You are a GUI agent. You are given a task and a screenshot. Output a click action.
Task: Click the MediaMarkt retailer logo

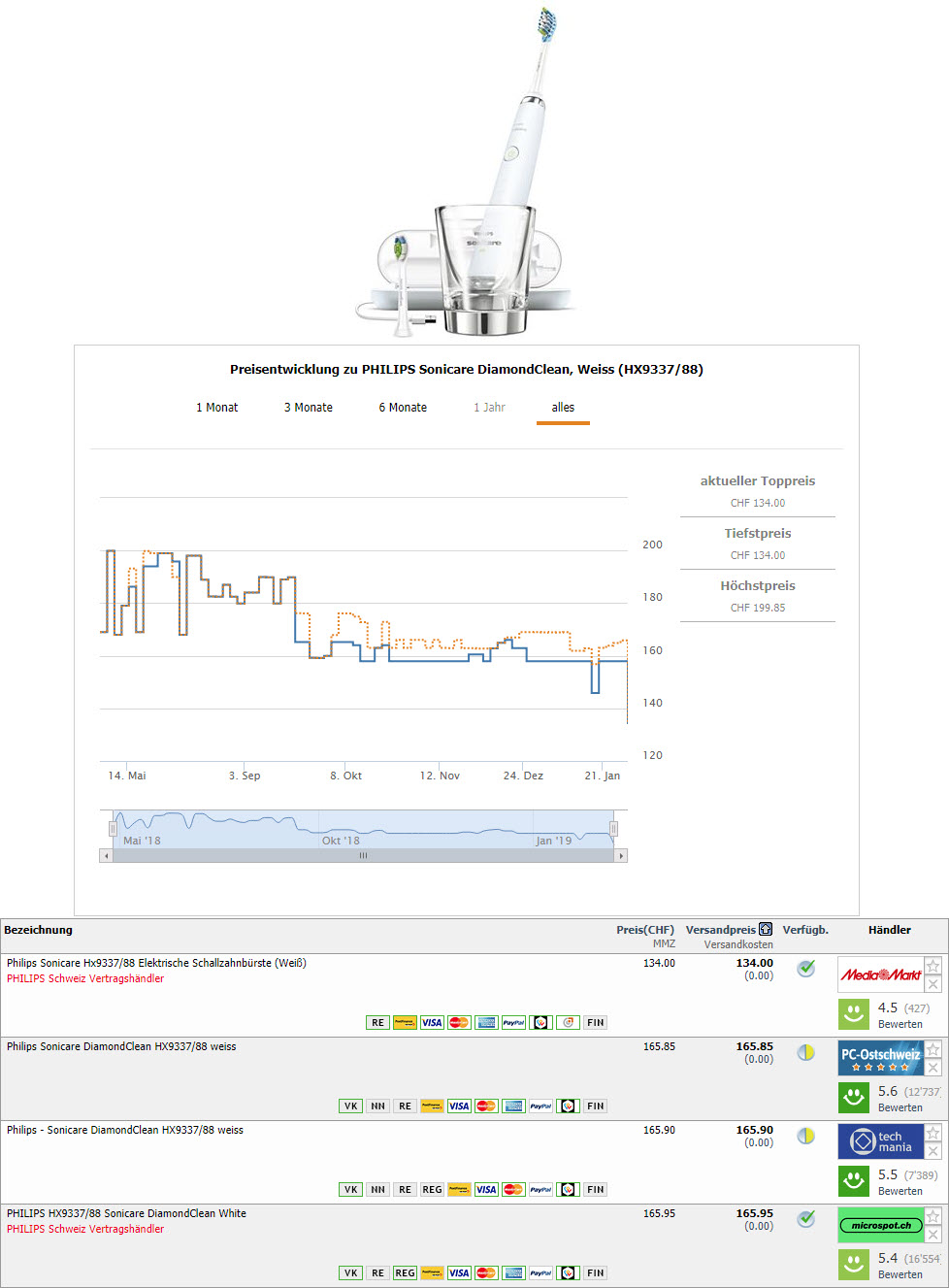click(880, 974)
